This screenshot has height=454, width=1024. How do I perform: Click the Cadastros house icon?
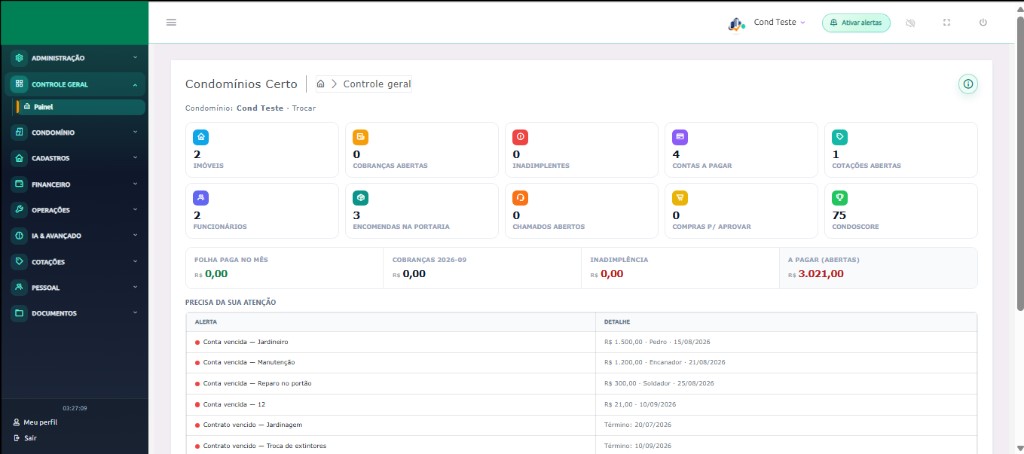click(x=19, y=158)
